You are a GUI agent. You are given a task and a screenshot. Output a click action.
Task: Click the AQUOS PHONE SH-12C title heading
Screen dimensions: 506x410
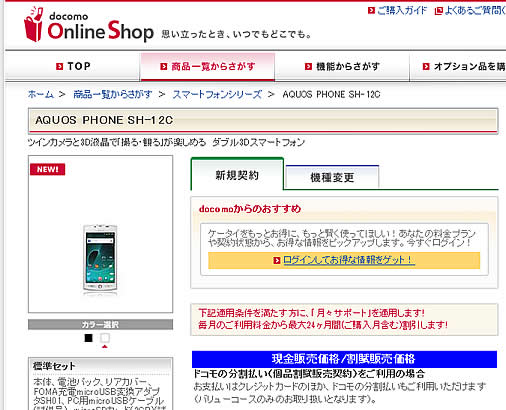104,120
